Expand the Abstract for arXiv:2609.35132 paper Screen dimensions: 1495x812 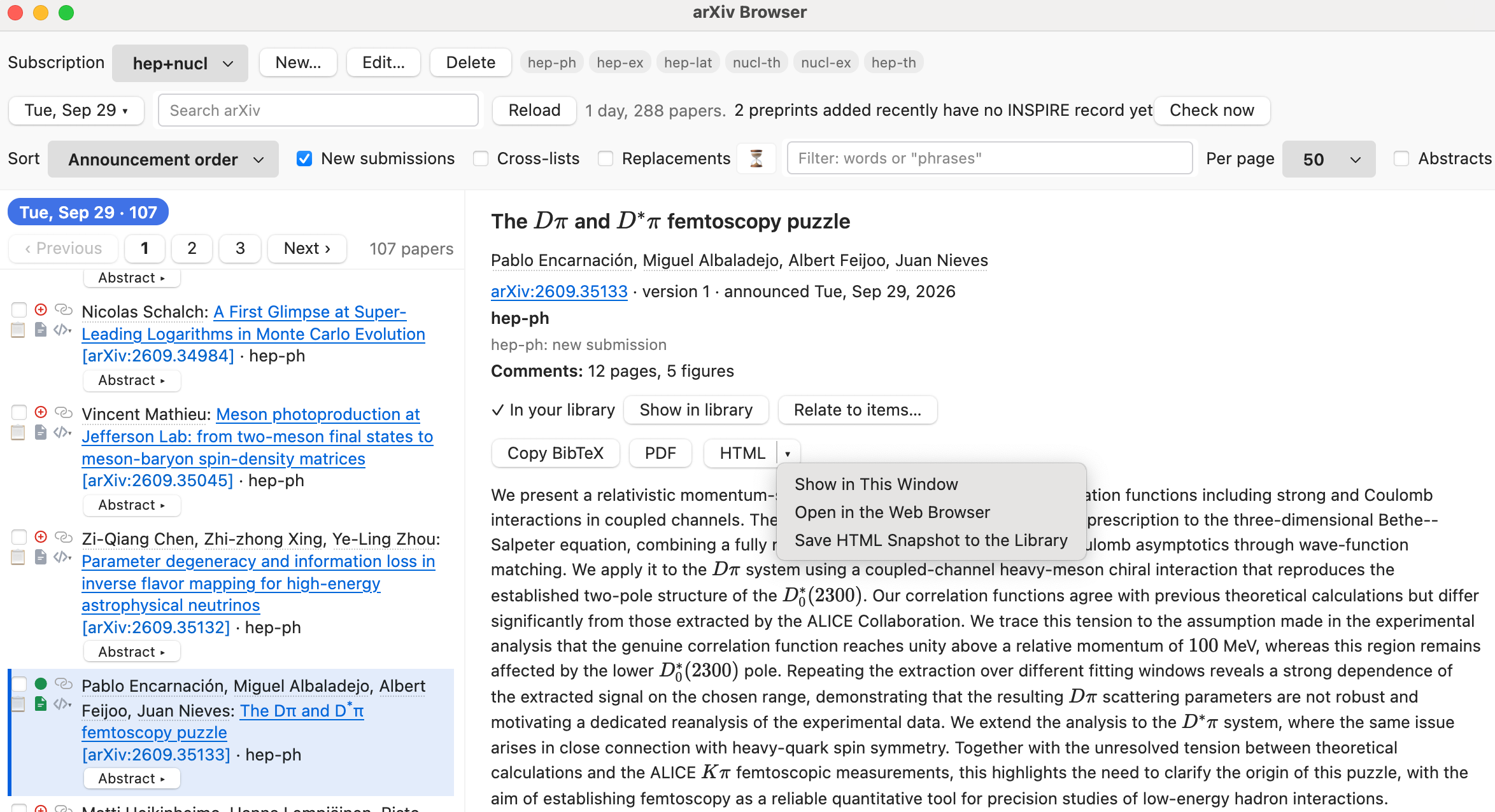point(132,652)
